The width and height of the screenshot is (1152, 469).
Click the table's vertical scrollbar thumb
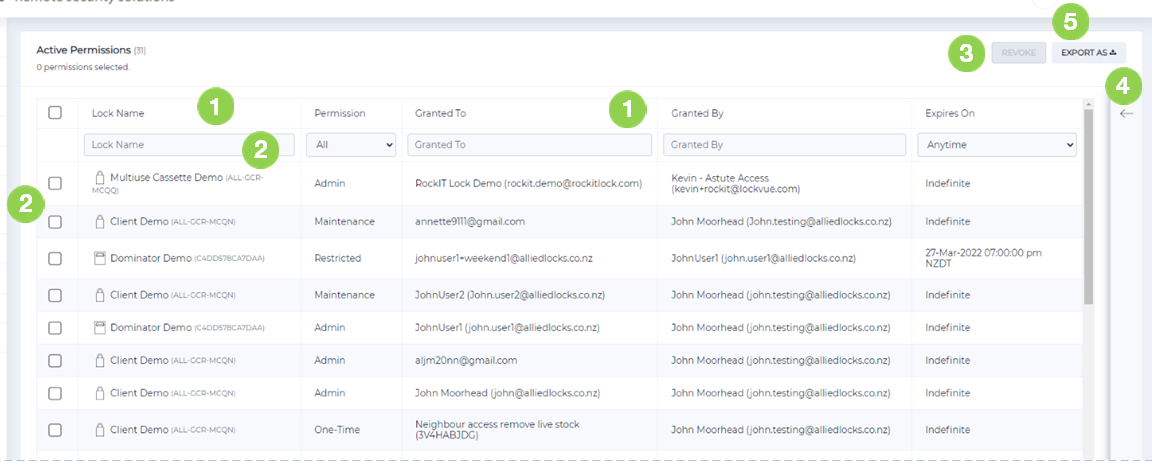[x=1089, y=206]
